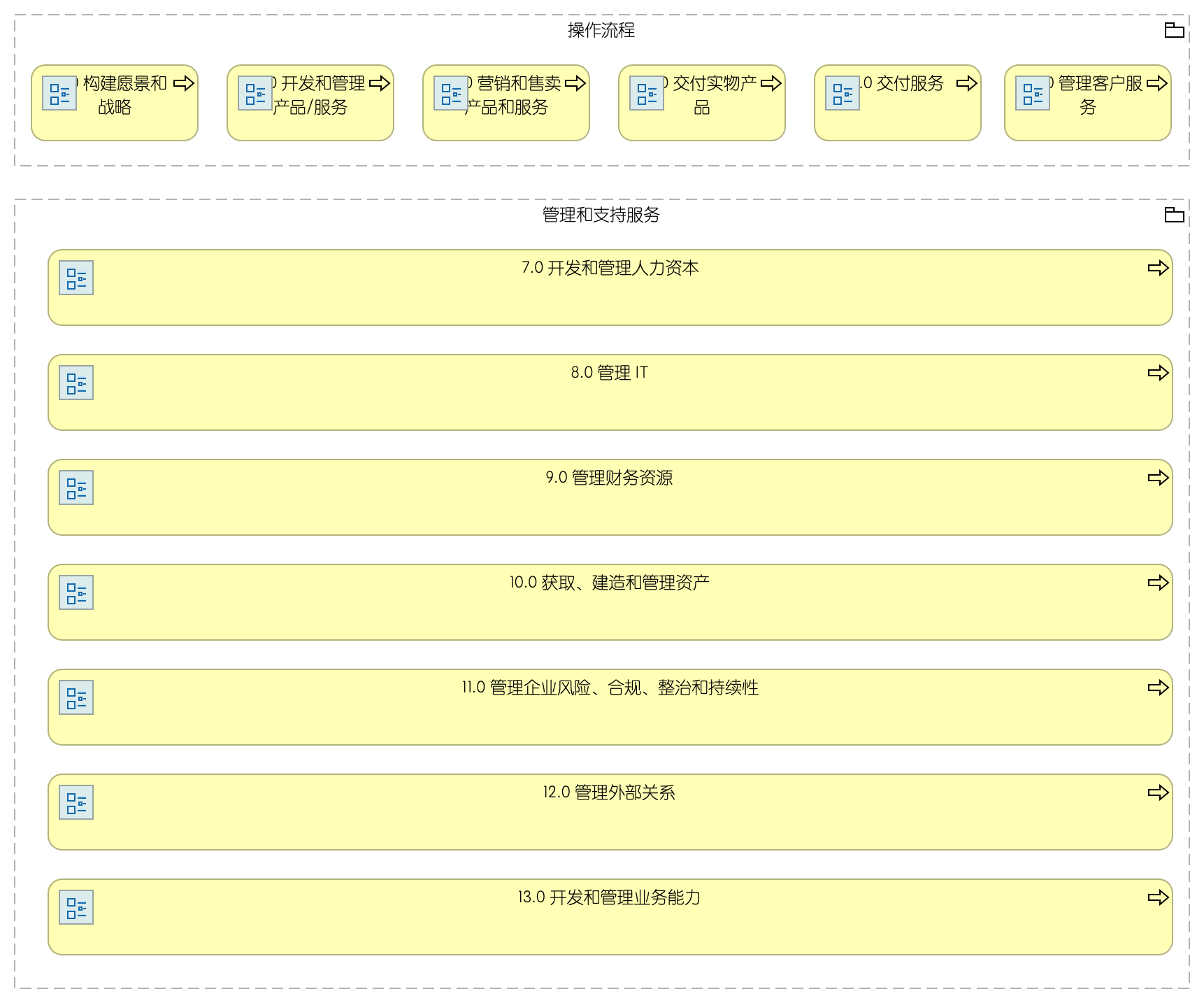Select the 交付实物产品 label text
1204x1003 pixels.
(x=710, y=95)
